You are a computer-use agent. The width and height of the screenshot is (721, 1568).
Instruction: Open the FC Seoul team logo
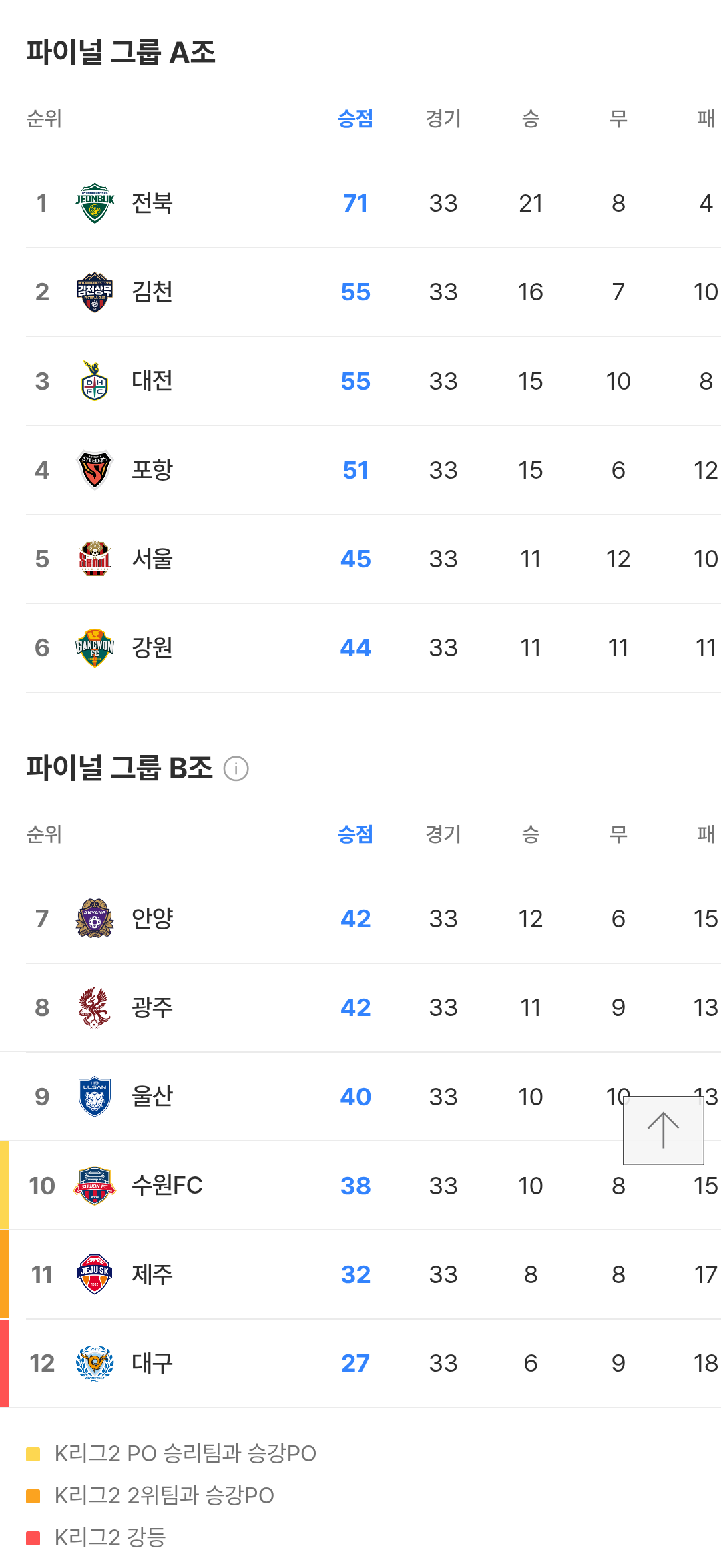coord(95,559)
